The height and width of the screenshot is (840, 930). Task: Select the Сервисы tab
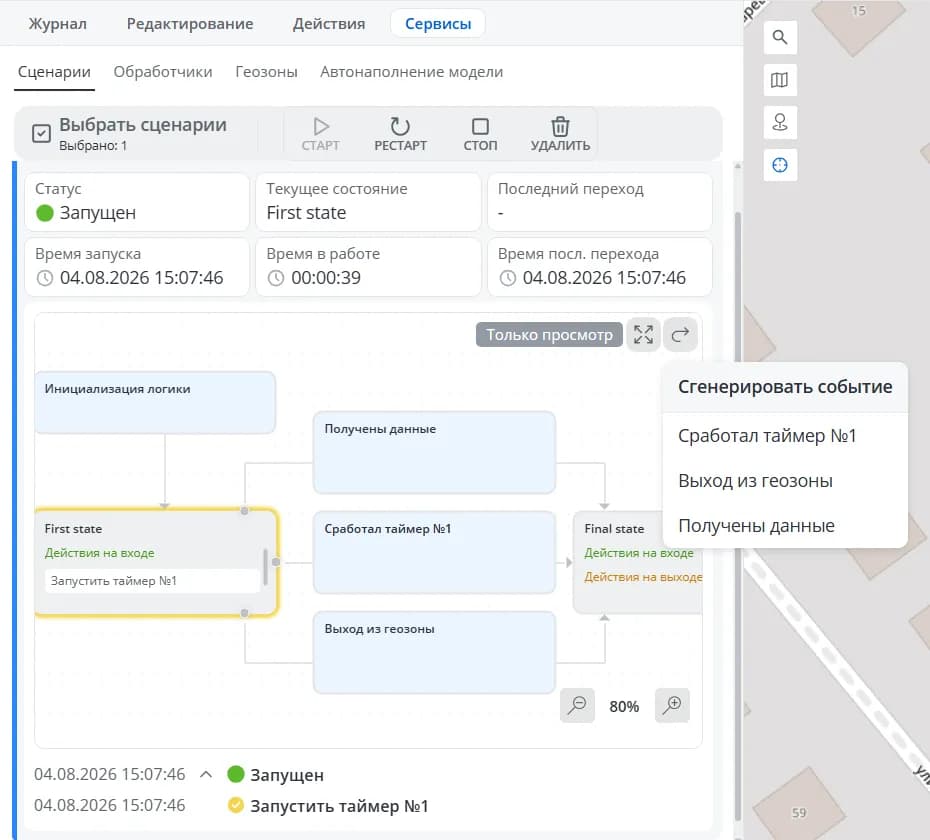point(438,24)
